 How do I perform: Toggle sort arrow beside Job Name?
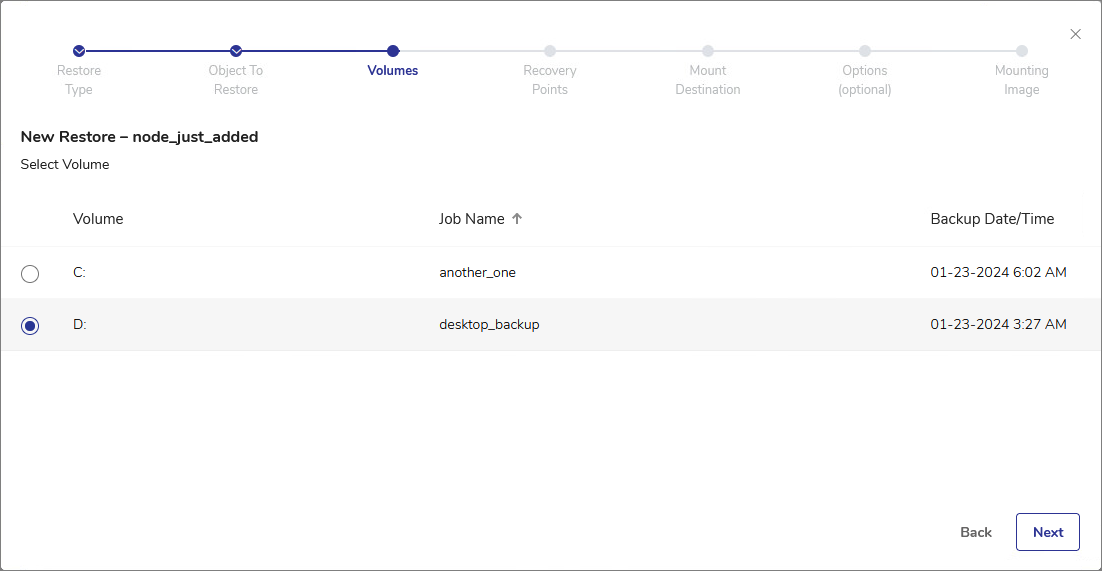click(x=517, y=219)
